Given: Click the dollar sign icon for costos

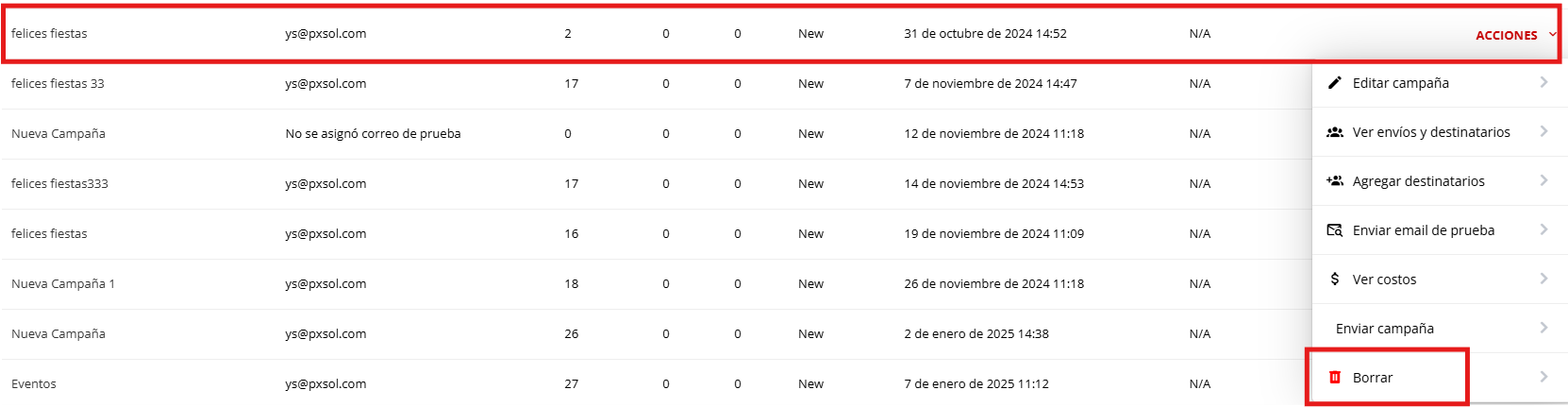Looking at the screenshot, I should [x=1334, y=280].
